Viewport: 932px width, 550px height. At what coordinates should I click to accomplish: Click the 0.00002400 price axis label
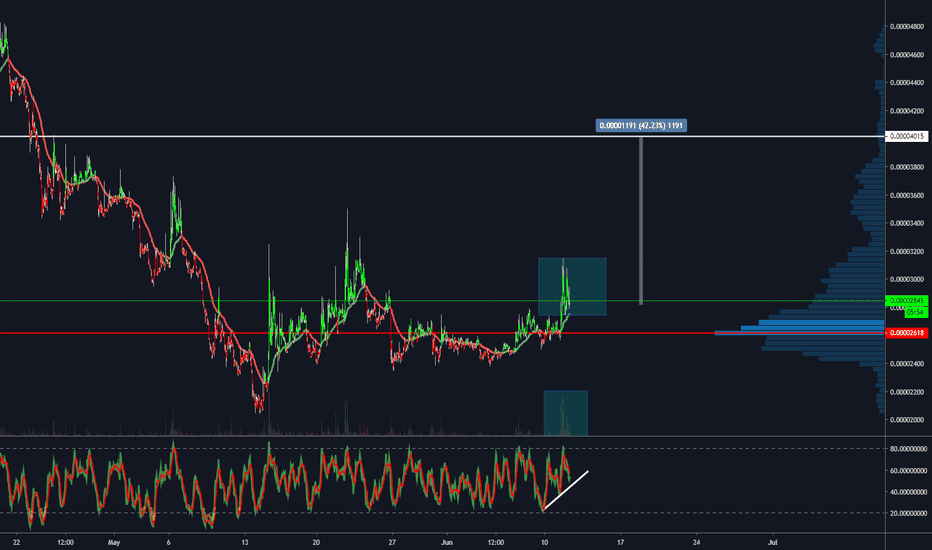(907, 363)
